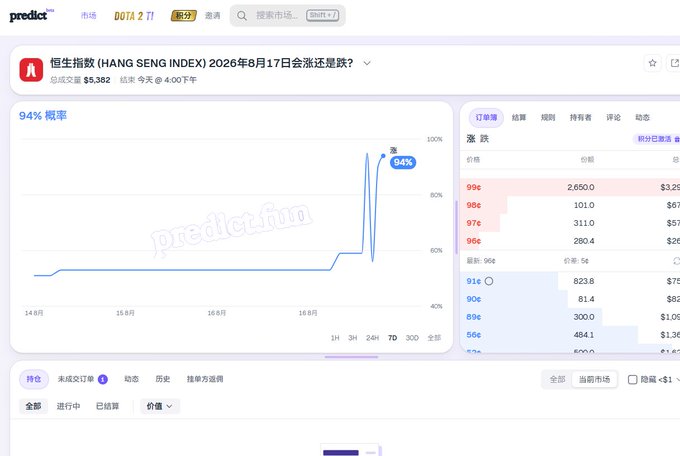The height and width of the screenshot is (456, 680).
Task: Open the 积分 points badge
Action: coord(183,16)
